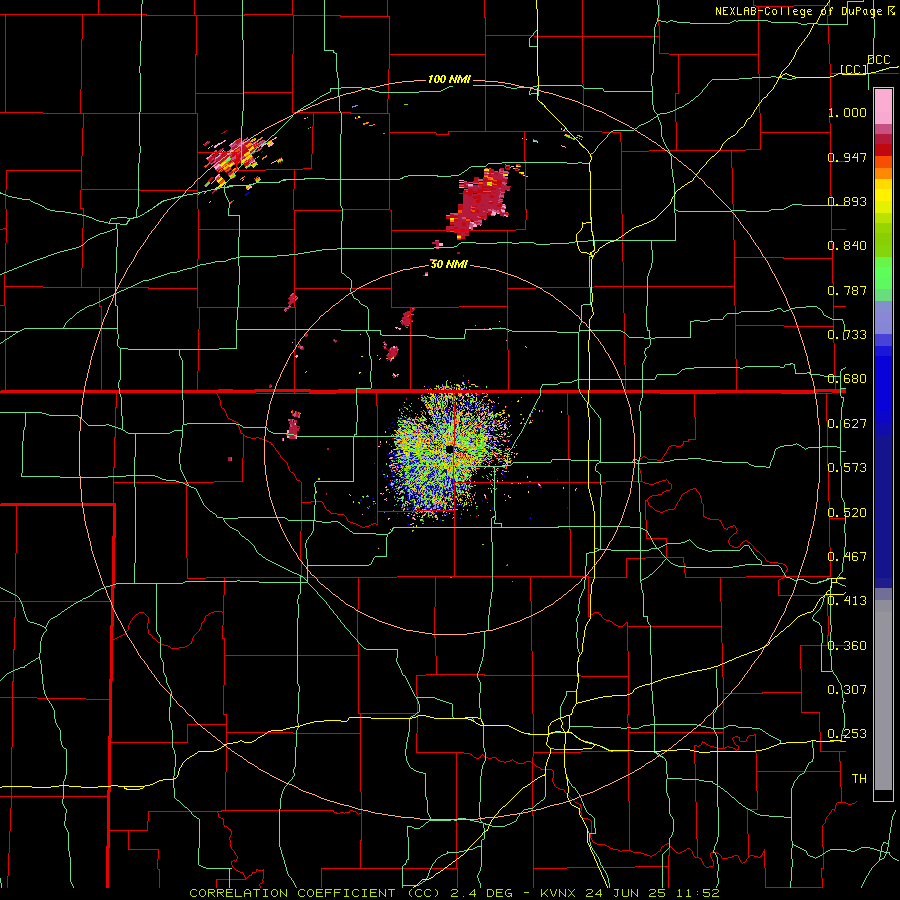Click the "100 NMI" range ring label
This screenshot has width=900, height=900.
pos(449,79)
